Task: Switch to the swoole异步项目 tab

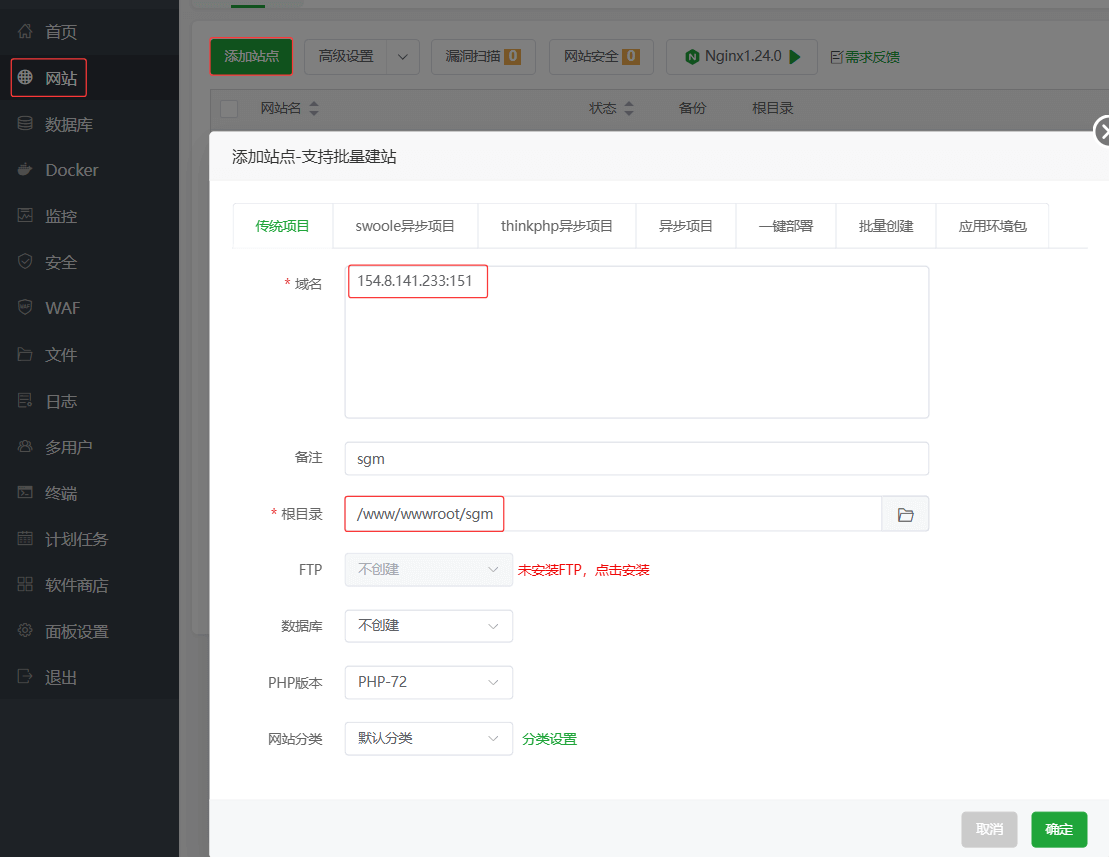Action: coord(405,226)
